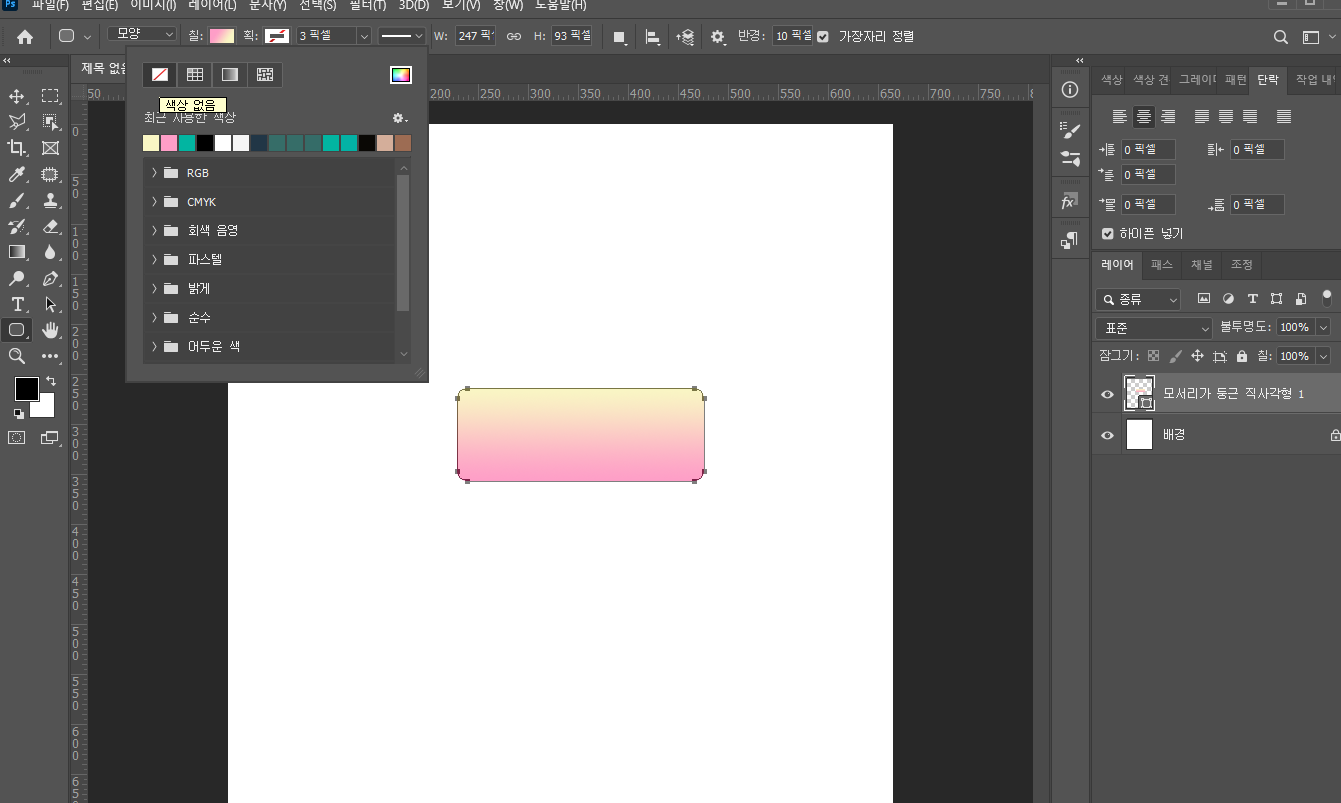Select the Crop tool

(17, 148)
